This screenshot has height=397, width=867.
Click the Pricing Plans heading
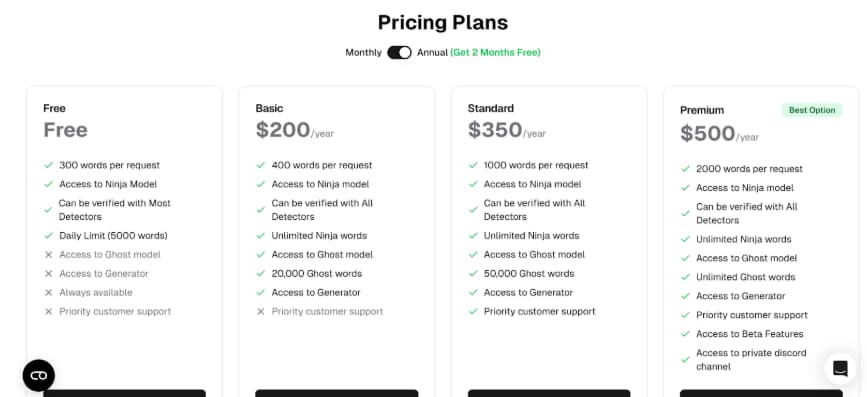pos(443,23)
